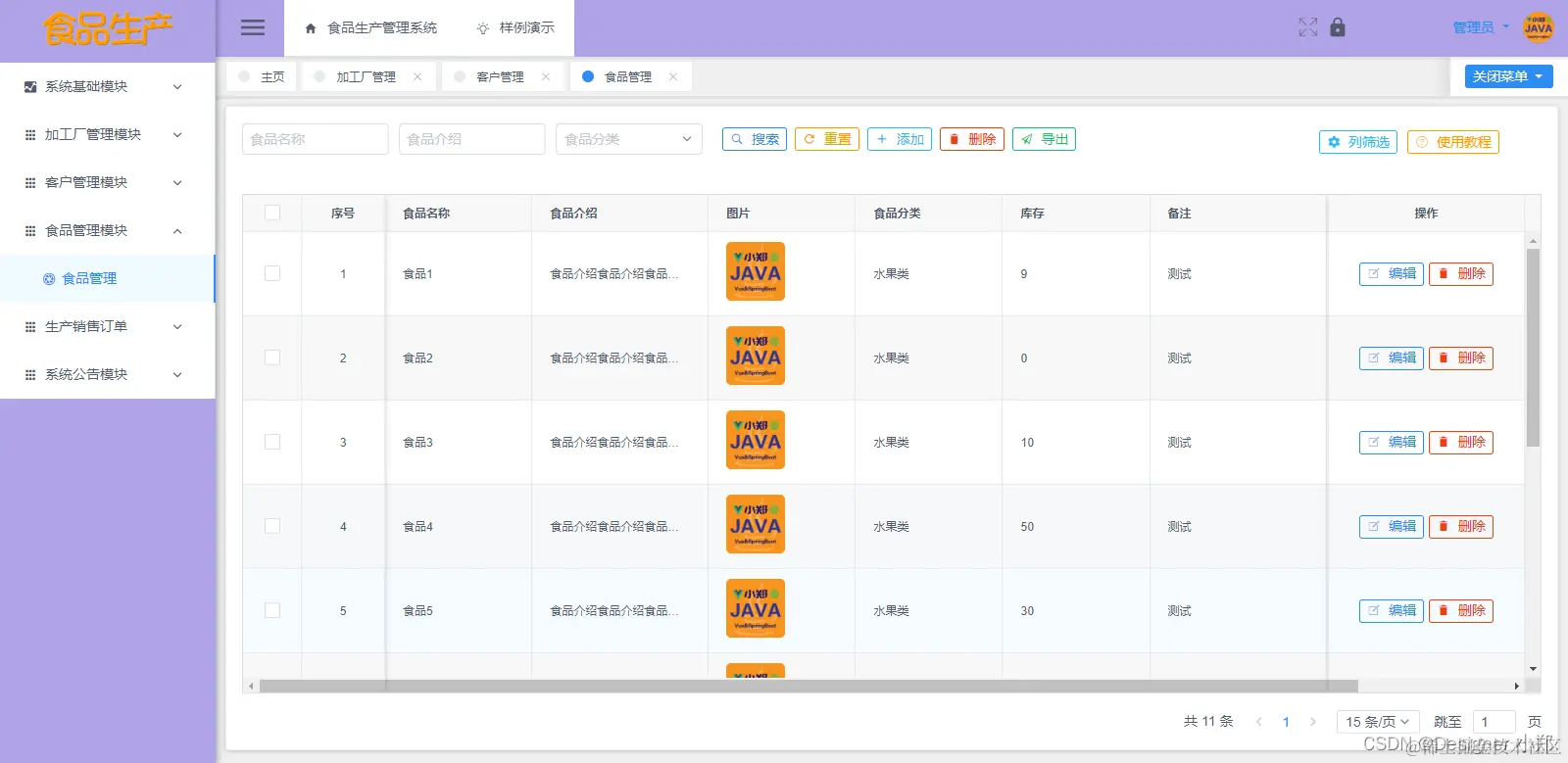Close the 加工厂管理 tab
The image size is (1568, 763).
click(417, 76)
